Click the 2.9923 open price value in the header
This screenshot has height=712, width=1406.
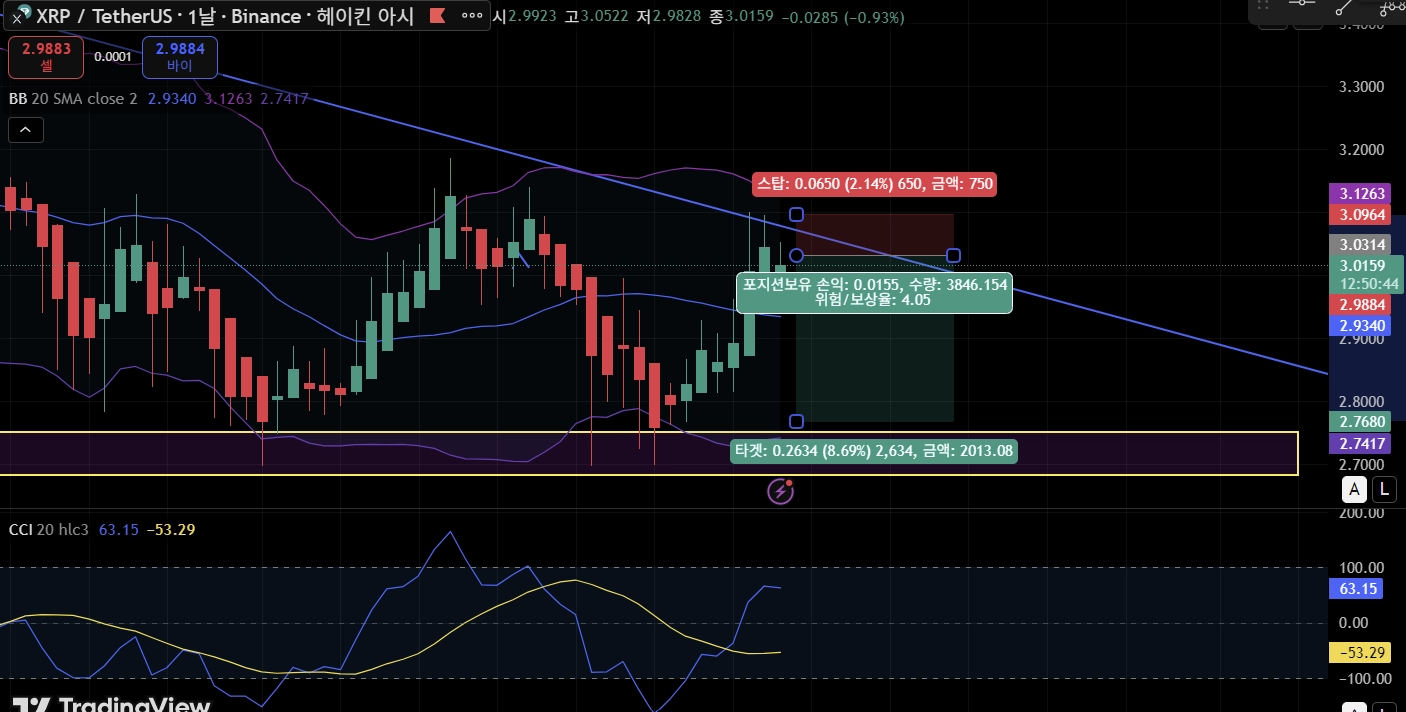[x=534, y=17]
